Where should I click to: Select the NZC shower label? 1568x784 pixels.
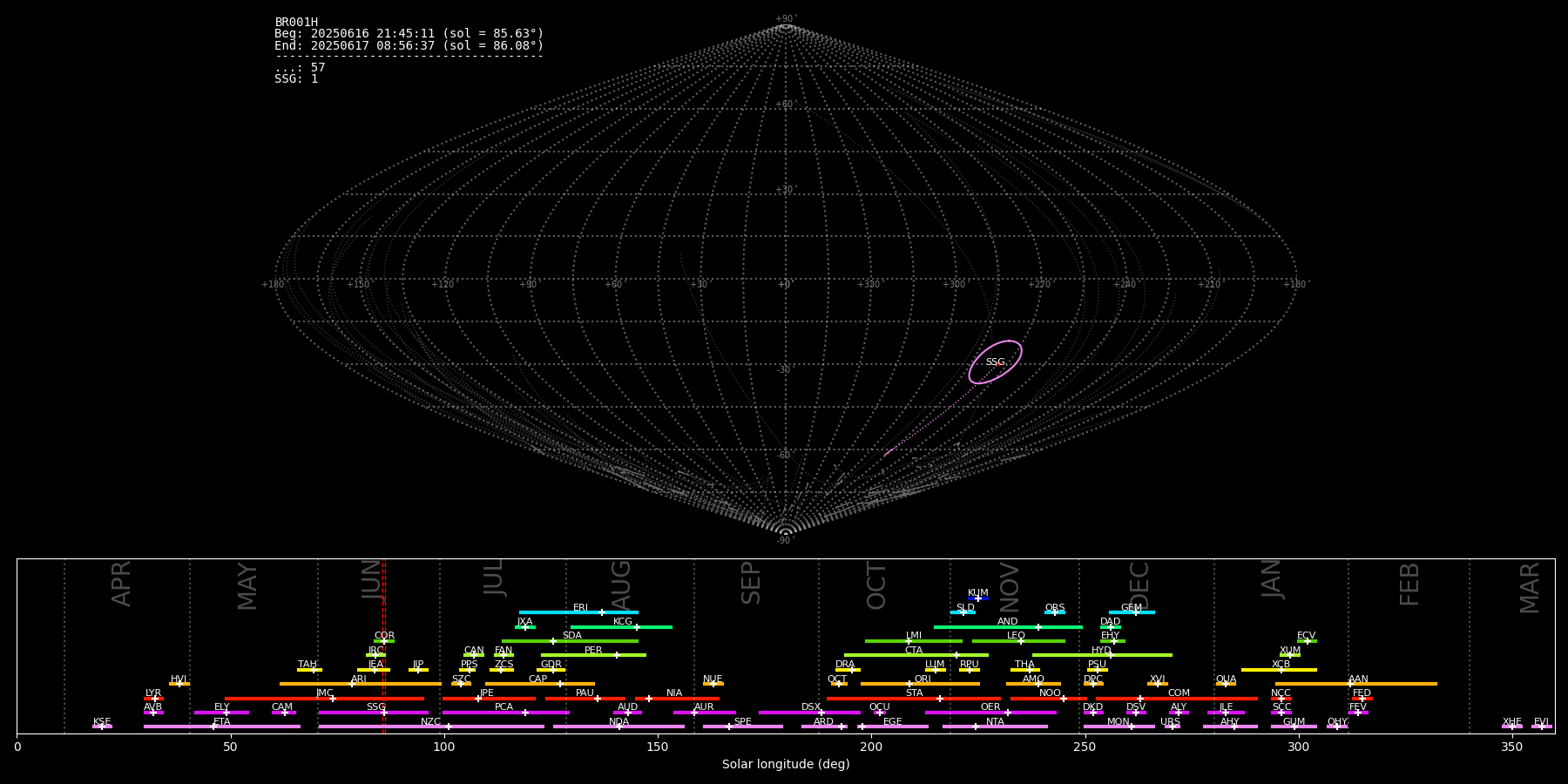(430, 722)
